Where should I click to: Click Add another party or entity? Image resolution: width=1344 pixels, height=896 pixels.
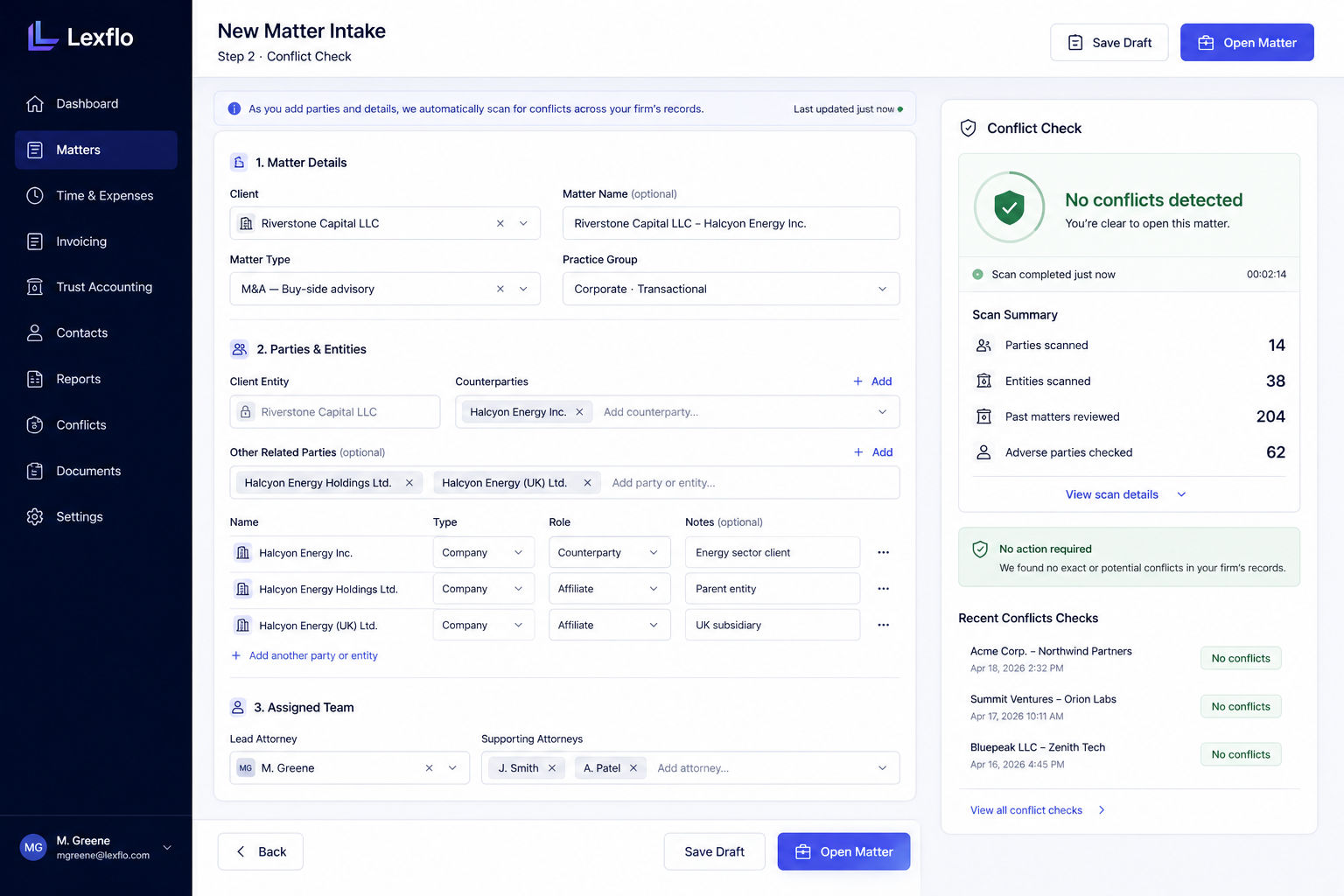tap(304, 655)
